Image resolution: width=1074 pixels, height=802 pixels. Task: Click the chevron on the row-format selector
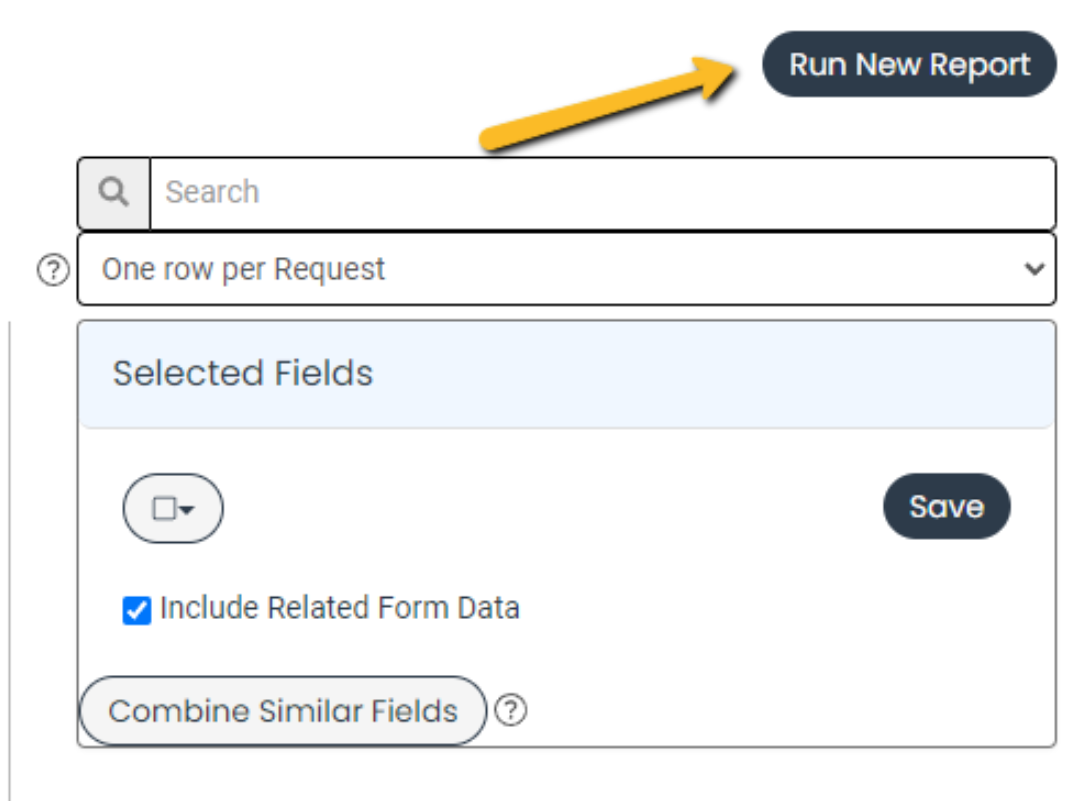pos(1033,268)
